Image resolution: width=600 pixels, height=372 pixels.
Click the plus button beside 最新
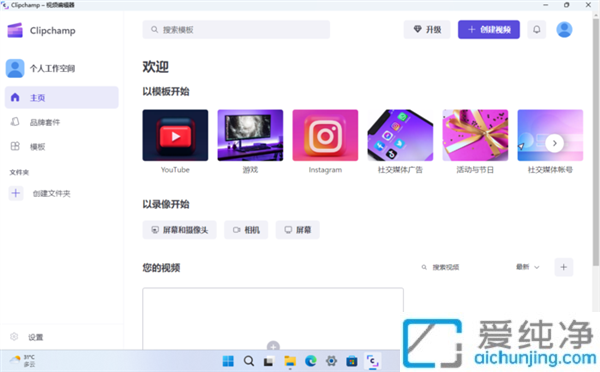click(564, 267)
